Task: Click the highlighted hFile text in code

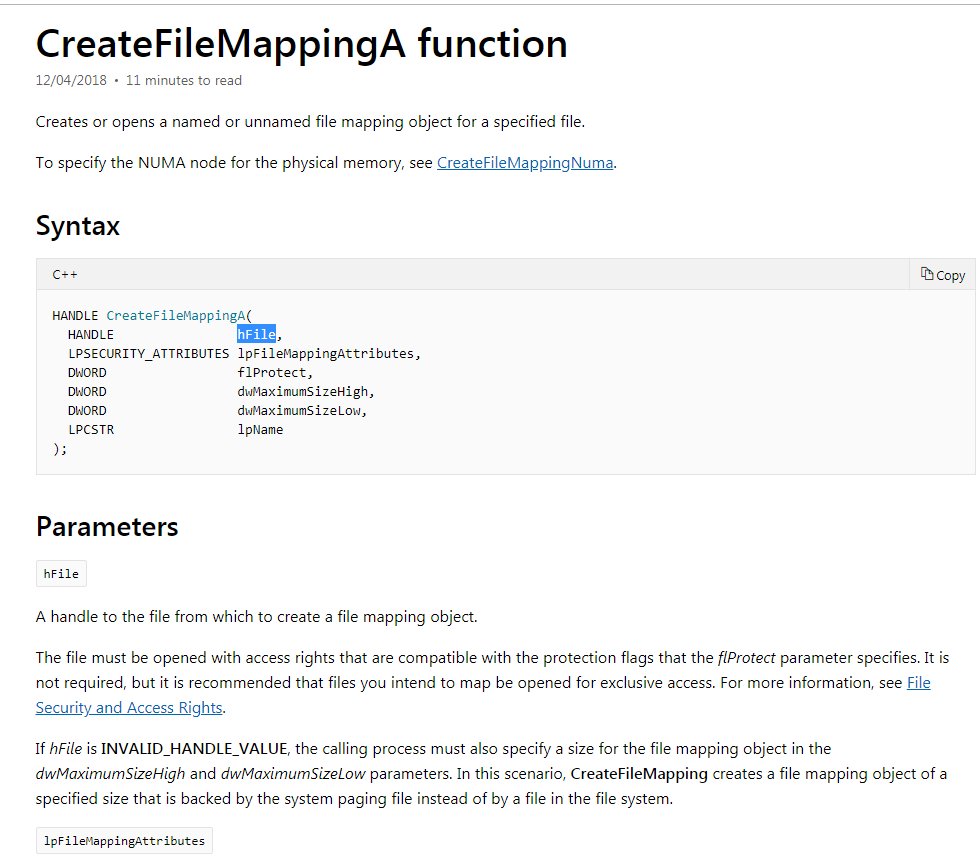Action: 256,334
